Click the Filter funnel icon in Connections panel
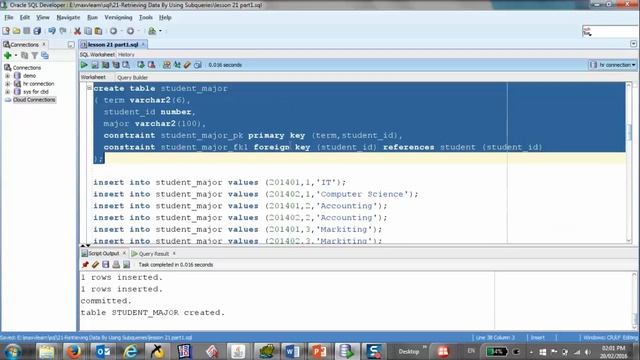 click(x=35, y=56)
